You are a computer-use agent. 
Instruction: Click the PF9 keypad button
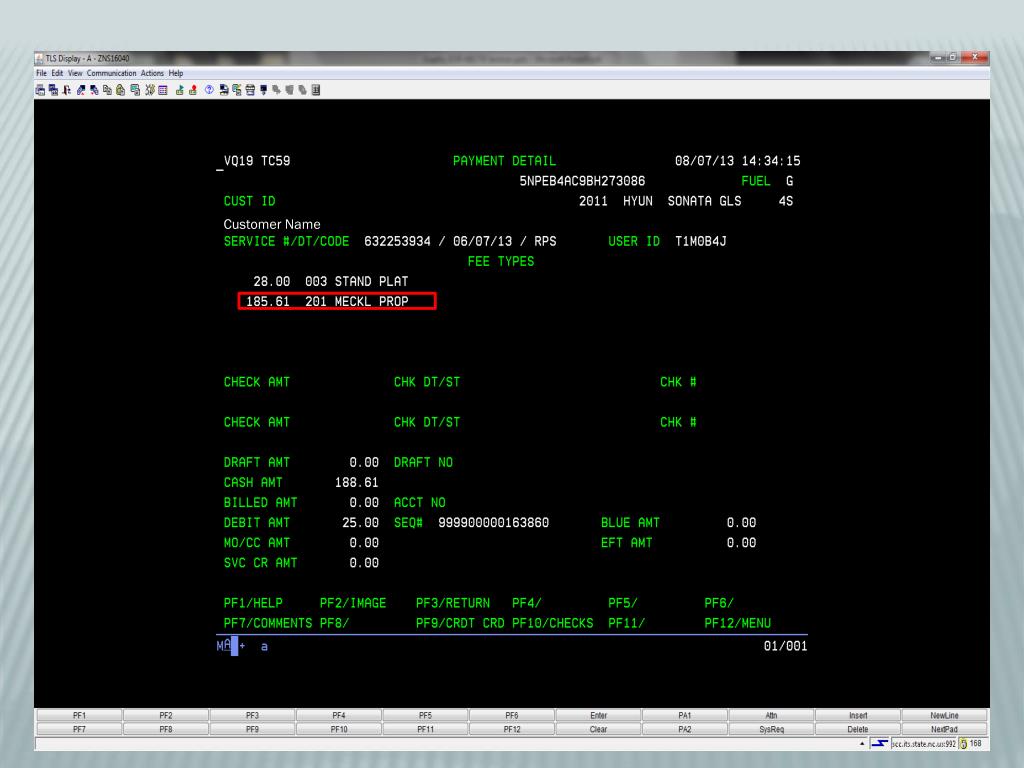click(x=252, y=729)
